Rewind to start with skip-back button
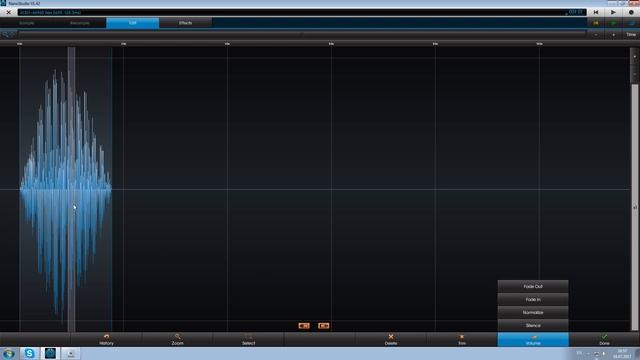This screenshot has width=640, height=360. pyautogui.click(x=596, y=12)
